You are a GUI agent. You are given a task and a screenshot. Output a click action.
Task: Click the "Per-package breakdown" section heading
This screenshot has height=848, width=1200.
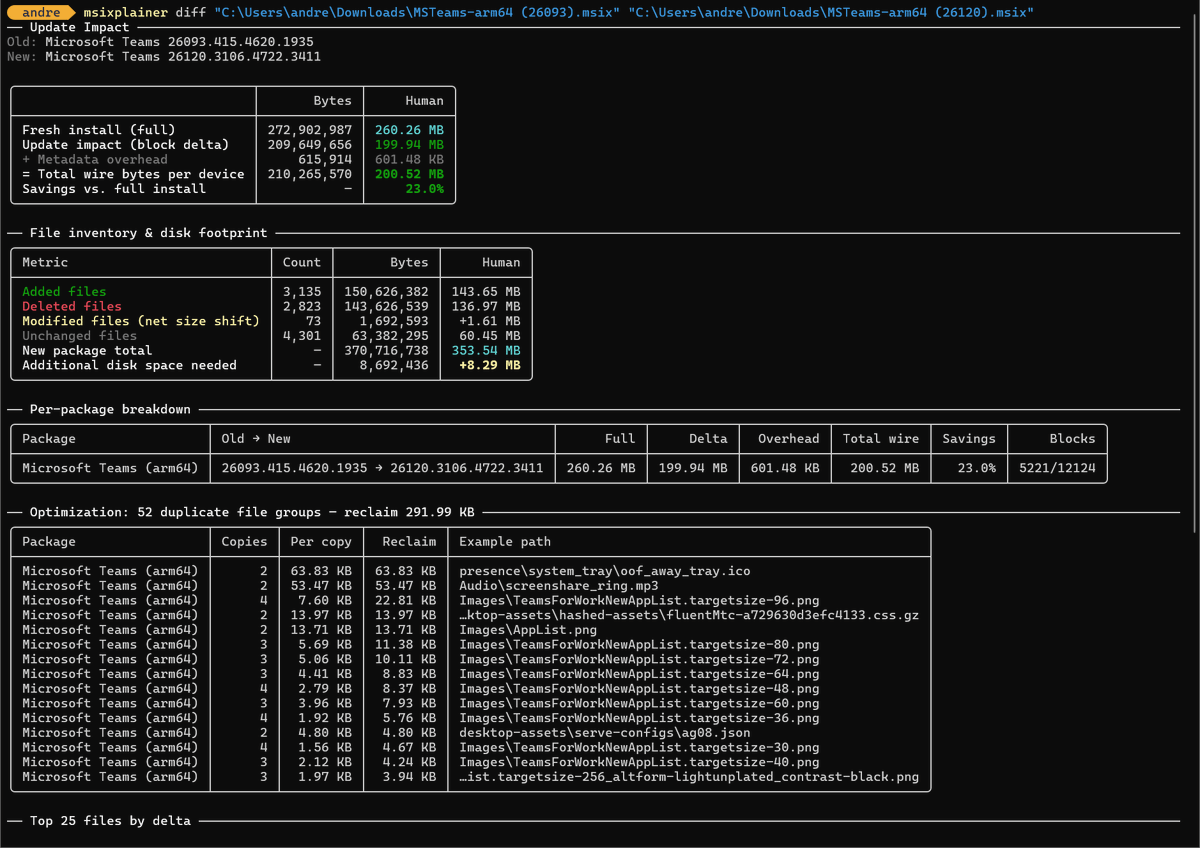click(x=110, y=409)
